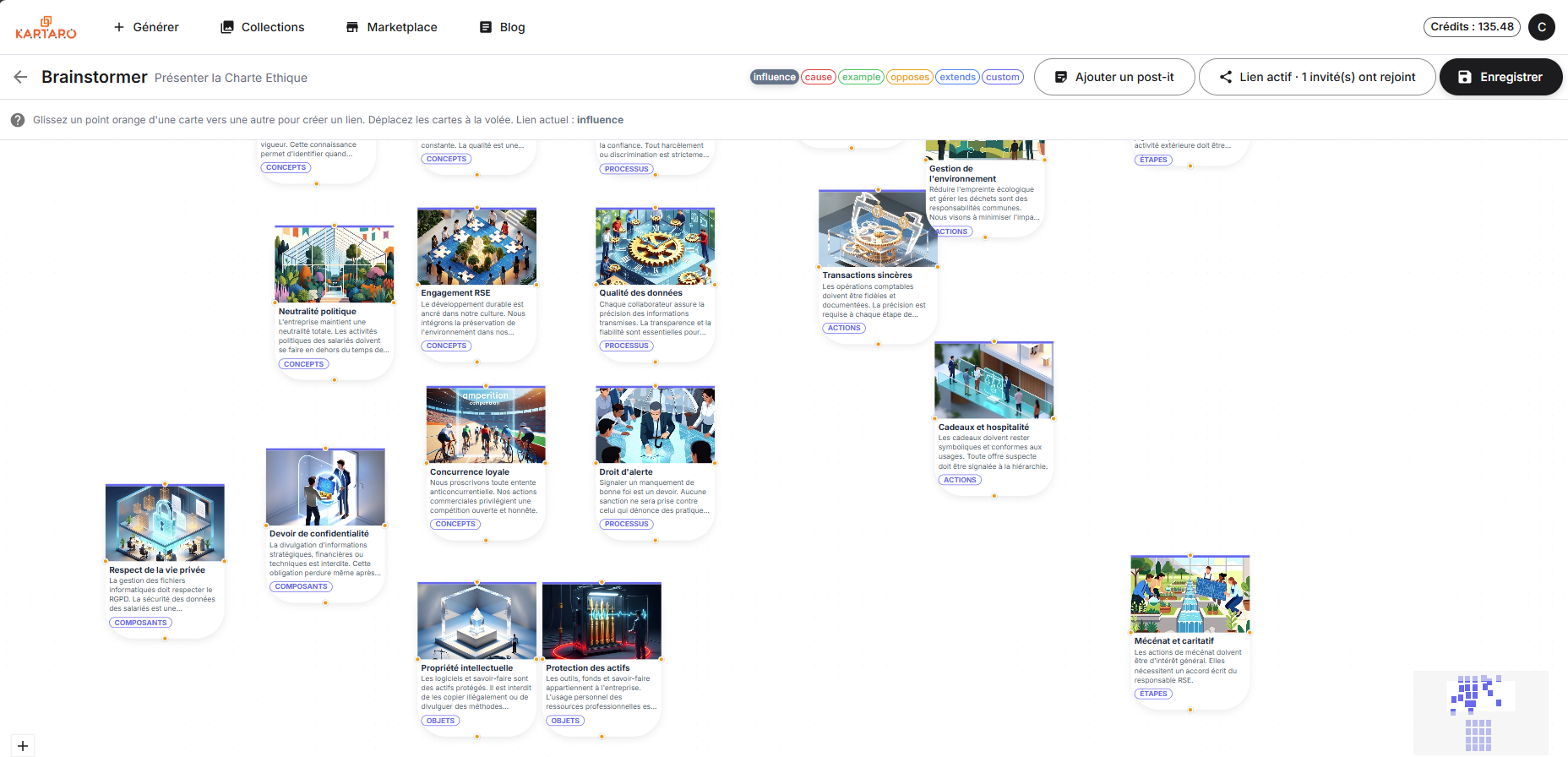Click the Engagement RSE card image
1568x757 pixels.
[476, 246]
